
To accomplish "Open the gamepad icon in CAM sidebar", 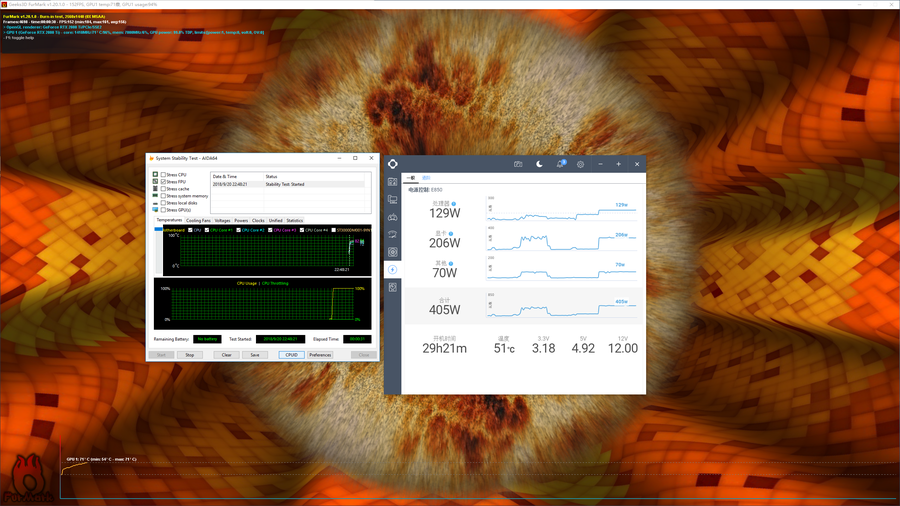I will [393, 217].
